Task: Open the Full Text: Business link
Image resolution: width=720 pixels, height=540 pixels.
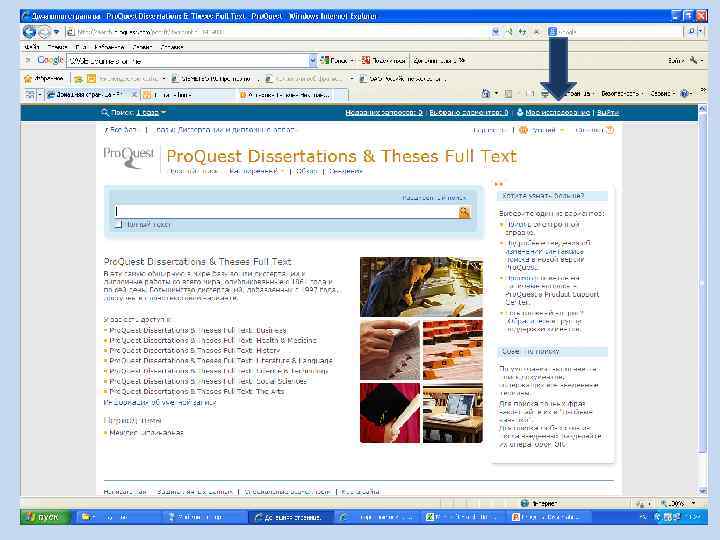Action: click(198, 330)
